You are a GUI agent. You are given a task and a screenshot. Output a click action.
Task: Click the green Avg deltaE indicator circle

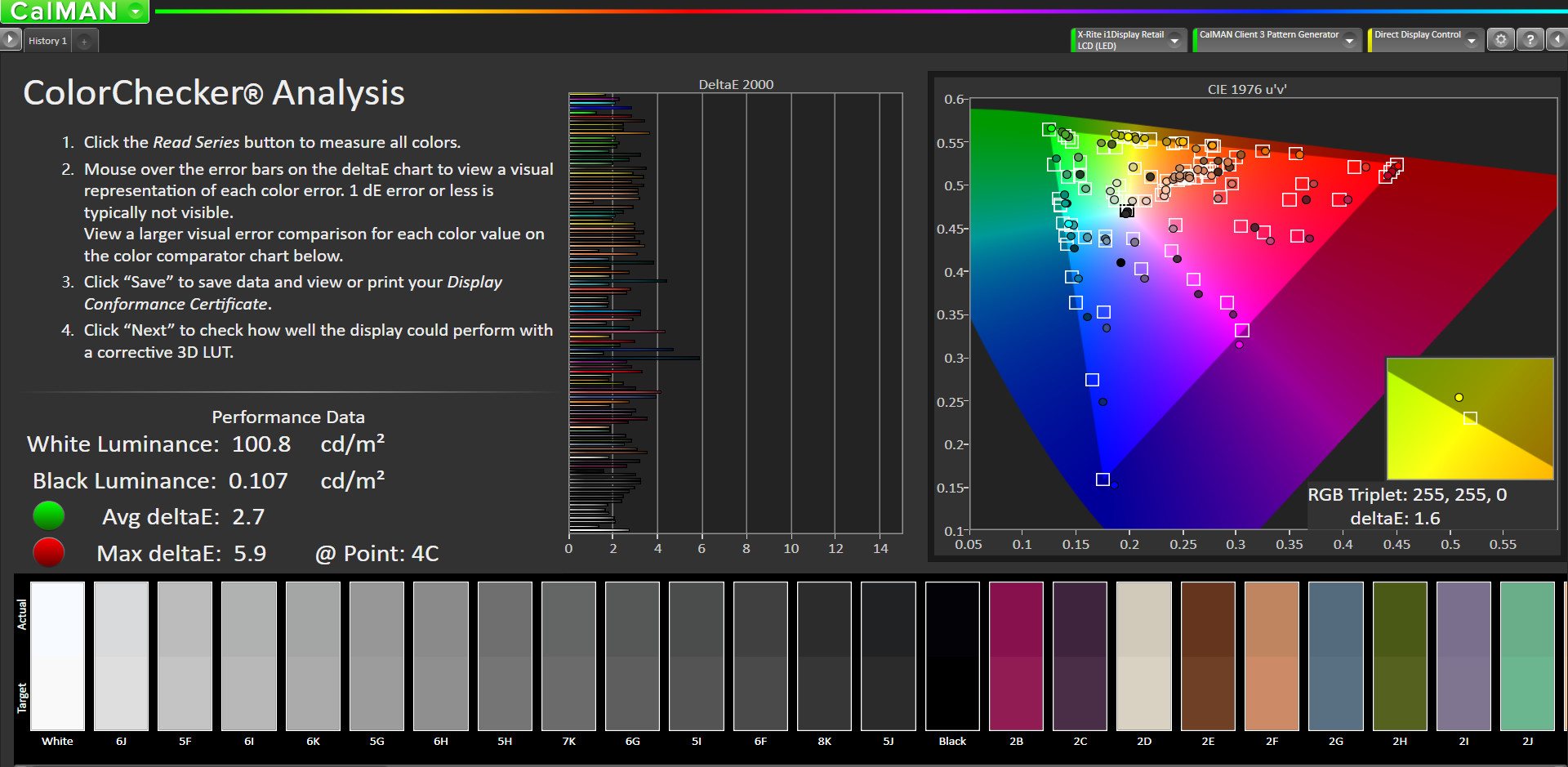click(x=49, y=516)
